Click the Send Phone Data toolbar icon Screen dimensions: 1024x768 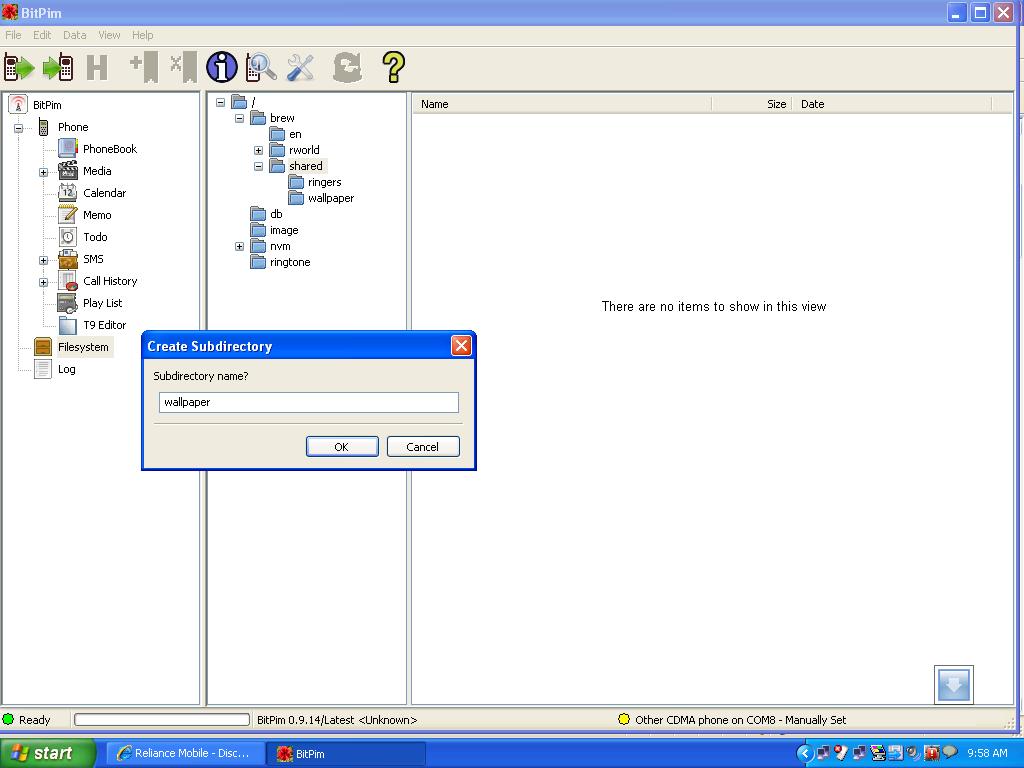(58, 67)
